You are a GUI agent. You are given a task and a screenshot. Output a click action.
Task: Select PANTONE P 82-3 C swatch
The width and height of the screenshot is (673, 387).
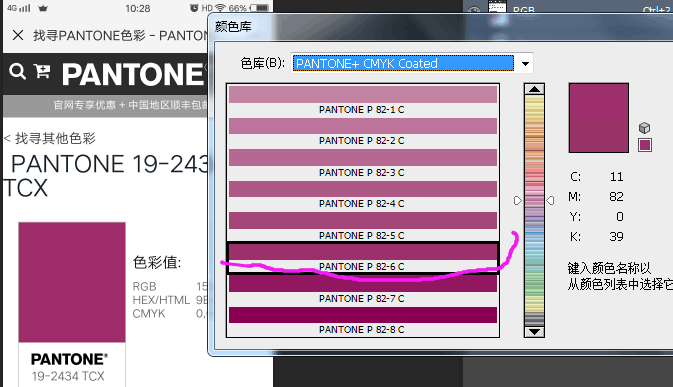363,163
